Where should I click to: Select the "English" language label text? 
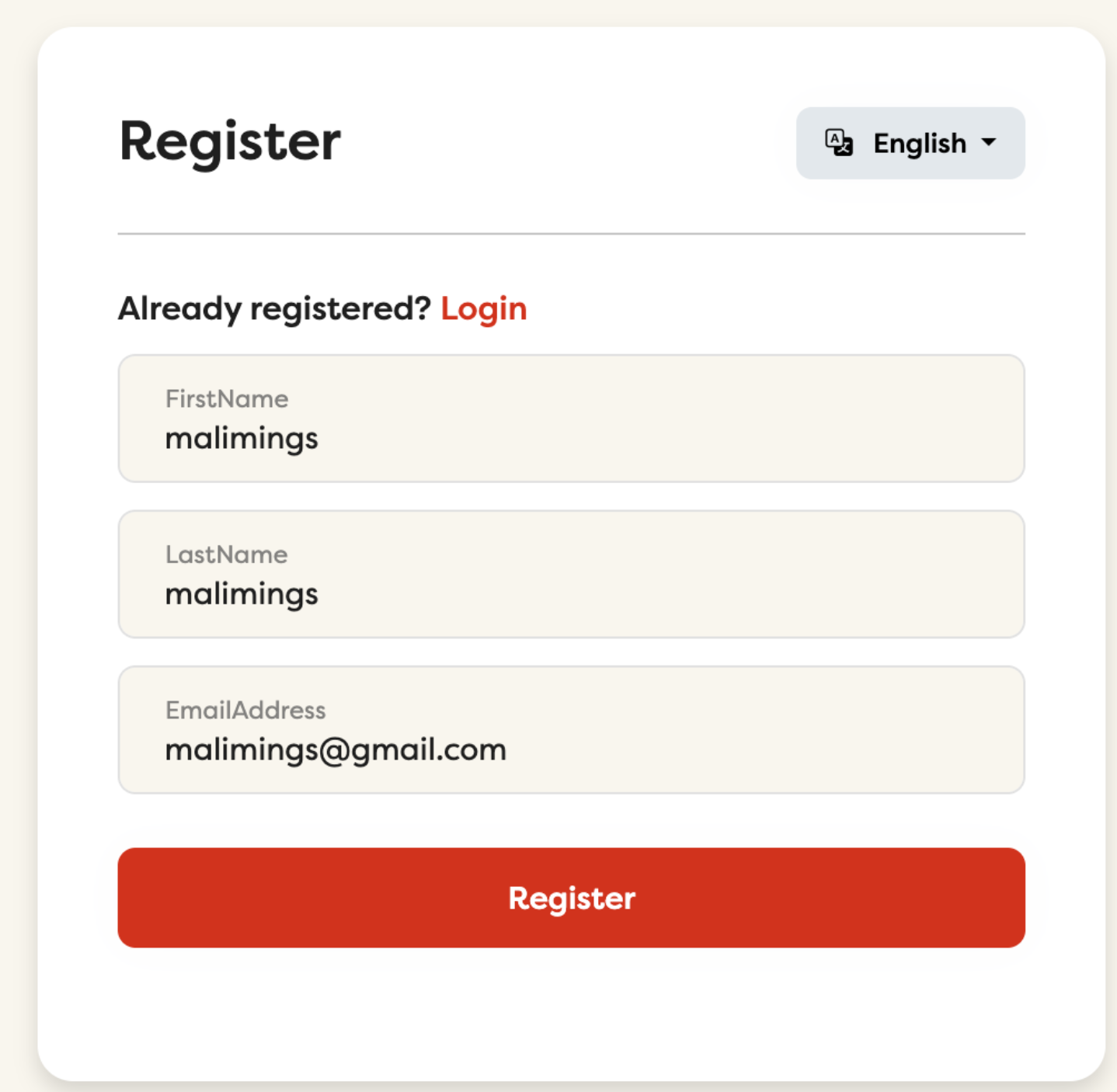coord(920,144)
